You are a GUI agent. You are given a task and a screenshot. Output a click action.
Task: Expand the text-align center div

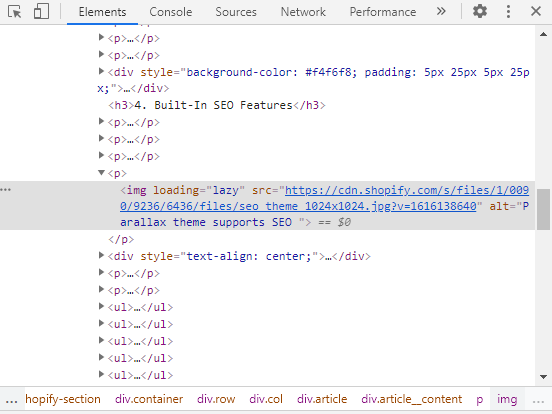[x=101, y=255]
